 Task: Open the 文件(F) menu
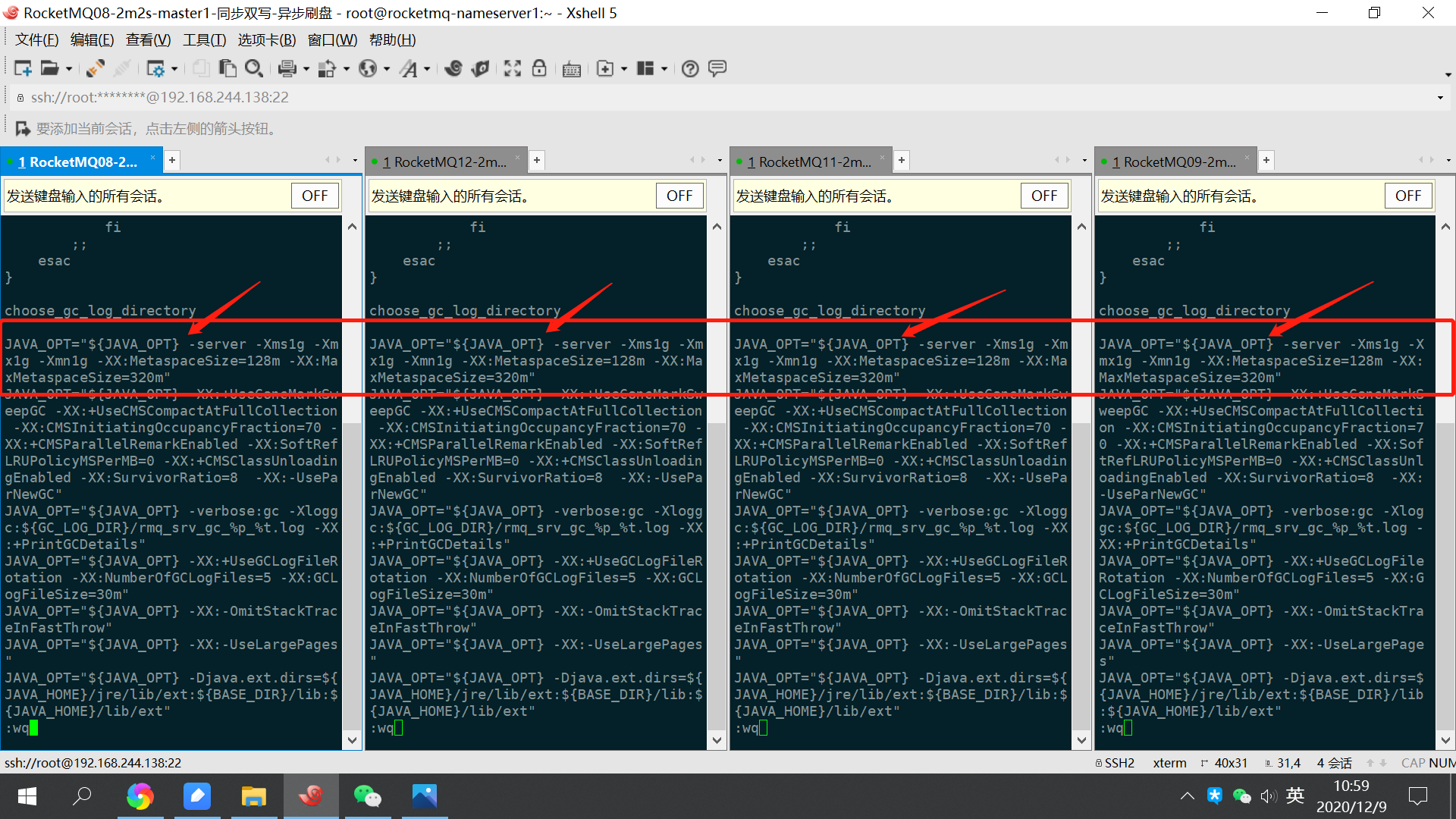[36, 40]
